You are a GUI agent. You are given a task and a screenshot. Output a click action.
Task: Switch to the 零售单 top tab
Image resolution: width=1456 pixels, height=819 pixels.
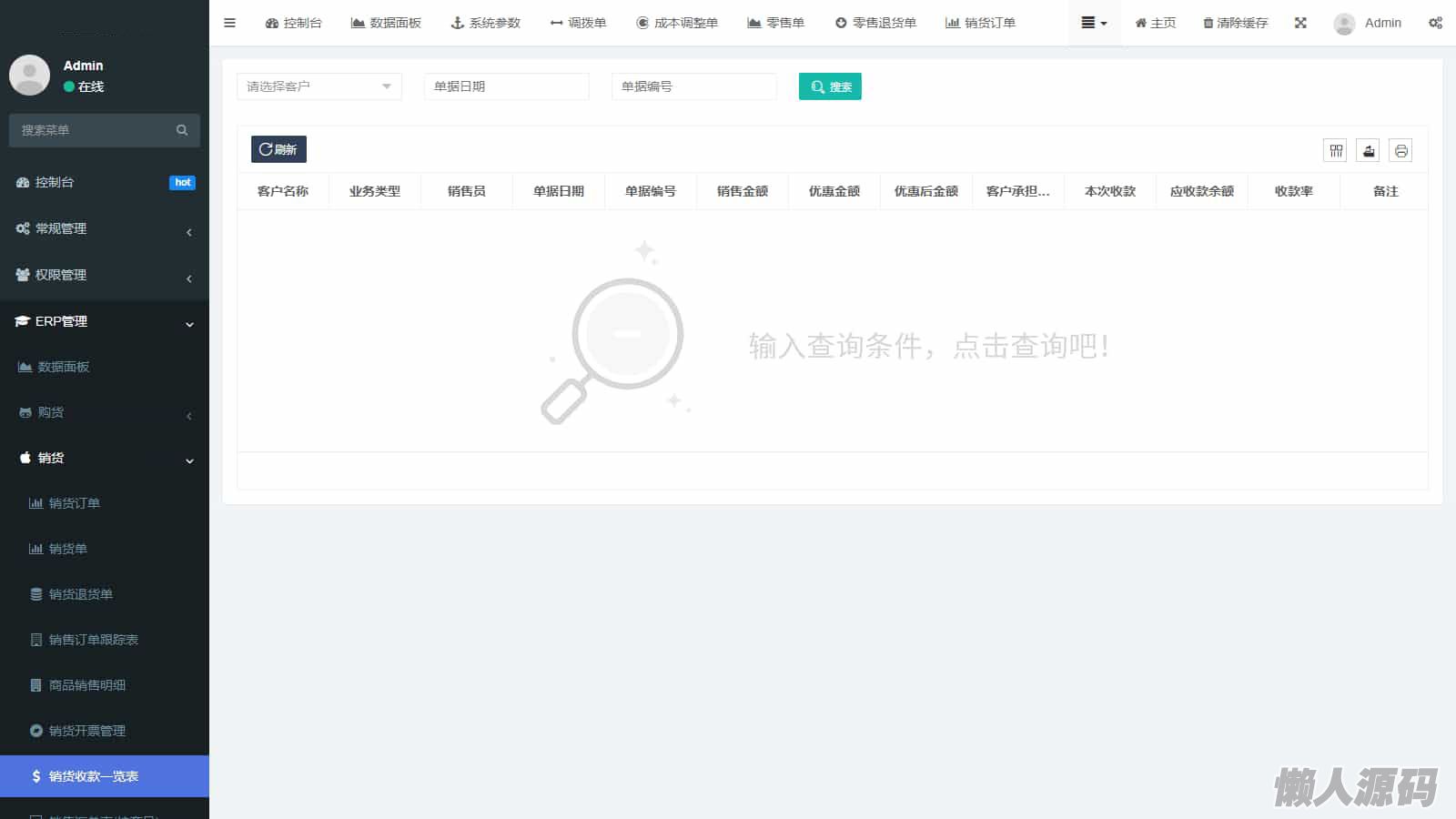(775, 23)
